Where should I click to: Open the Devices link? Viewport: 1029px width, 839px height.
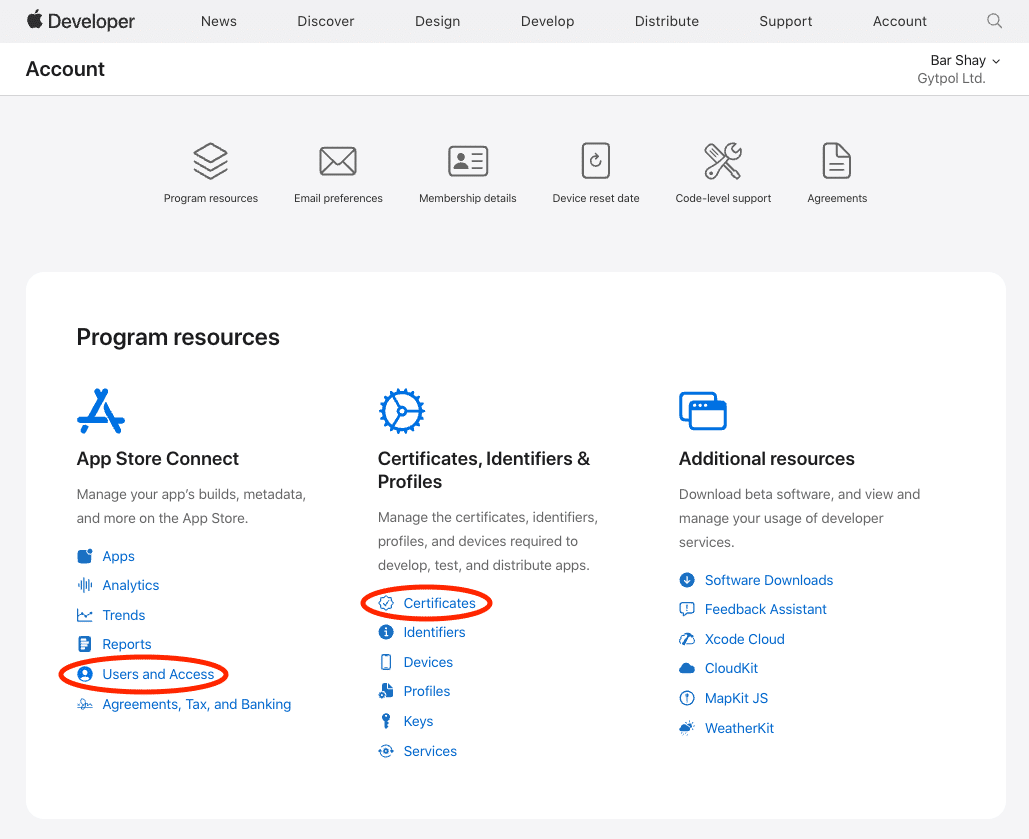pyautogui.click(x=428, y=662)
